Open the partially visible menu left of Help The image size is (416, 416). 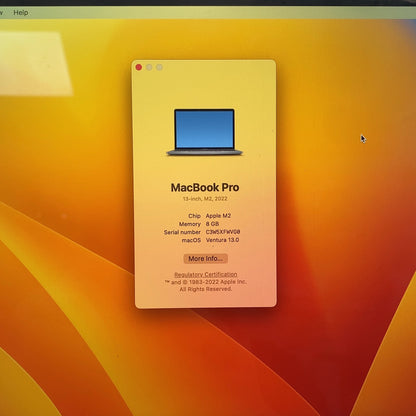tap(1, 13)
